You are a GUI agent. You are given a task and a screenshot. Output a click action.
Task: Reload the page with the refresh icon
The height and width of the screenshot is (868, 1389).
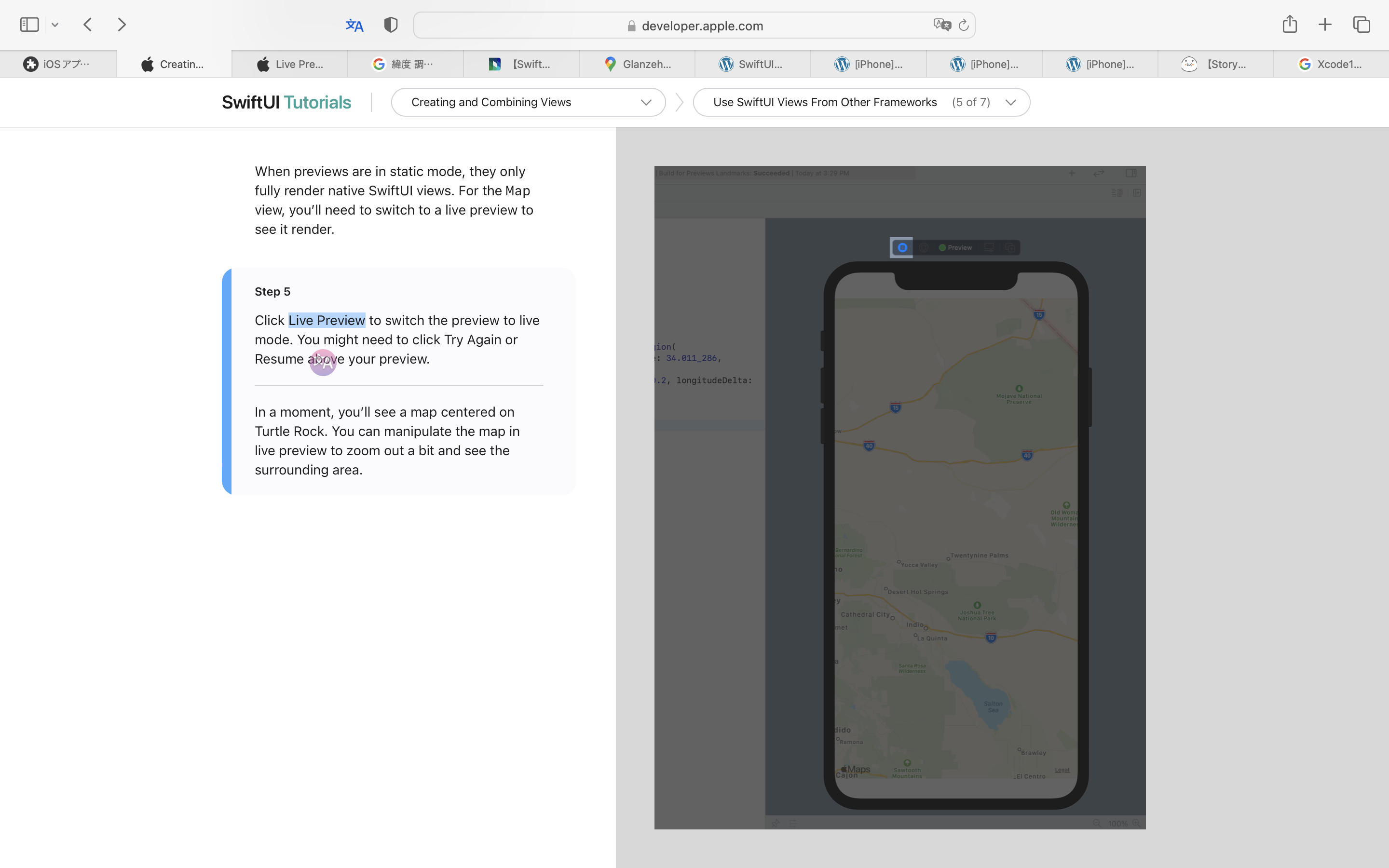964,25
